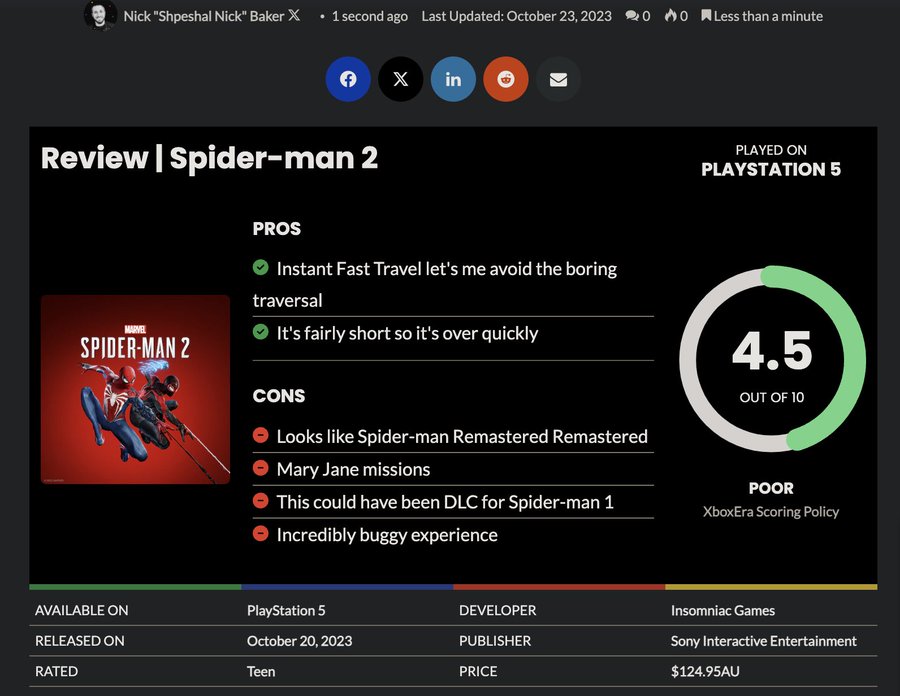This screenshot has width=900, height=696.
Task: Click red minus beside DLC for Spider-man 1
Action: 261,500
